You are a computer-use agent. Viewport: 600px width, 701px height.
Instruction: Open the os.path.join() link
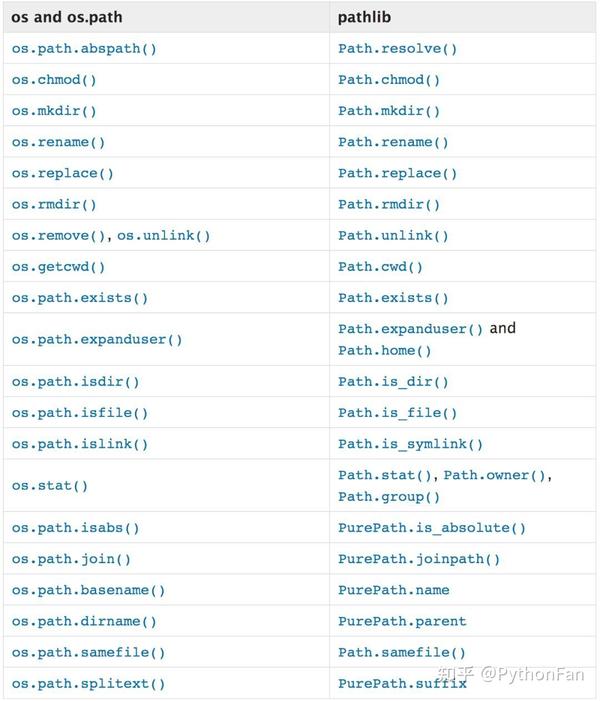coord(71,559)
